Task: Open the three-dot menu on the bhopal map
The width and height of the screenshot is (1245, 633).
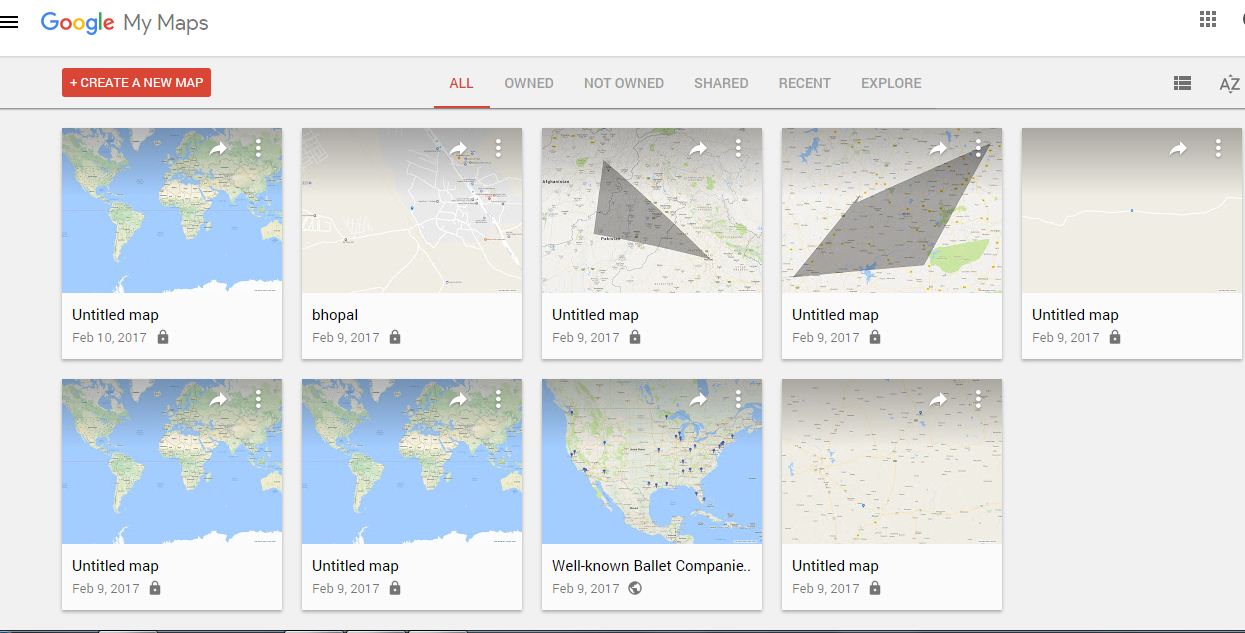Action: click(498, 147)
